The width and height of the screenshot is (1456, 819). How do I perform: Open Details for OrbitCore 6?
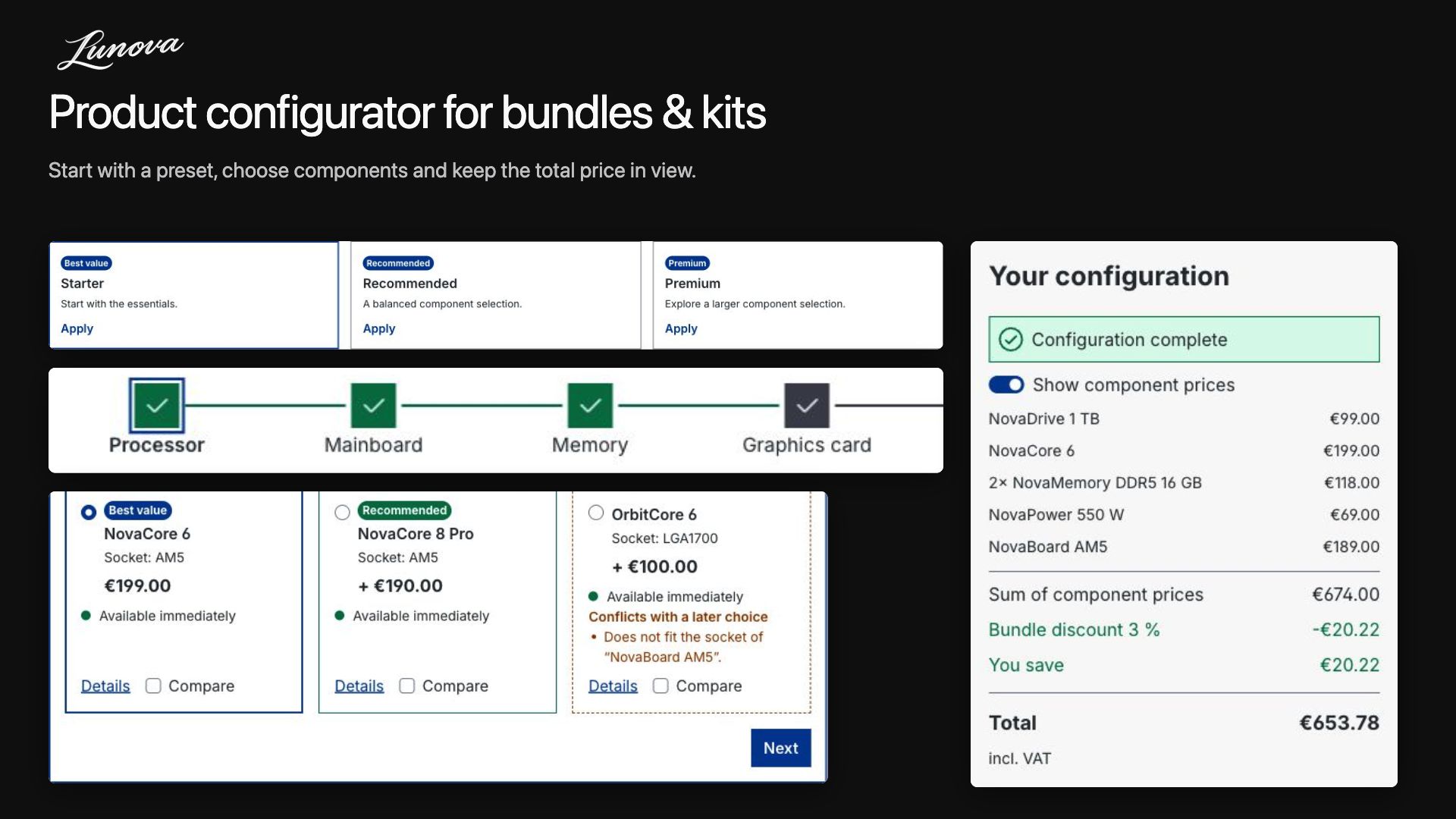613,686
